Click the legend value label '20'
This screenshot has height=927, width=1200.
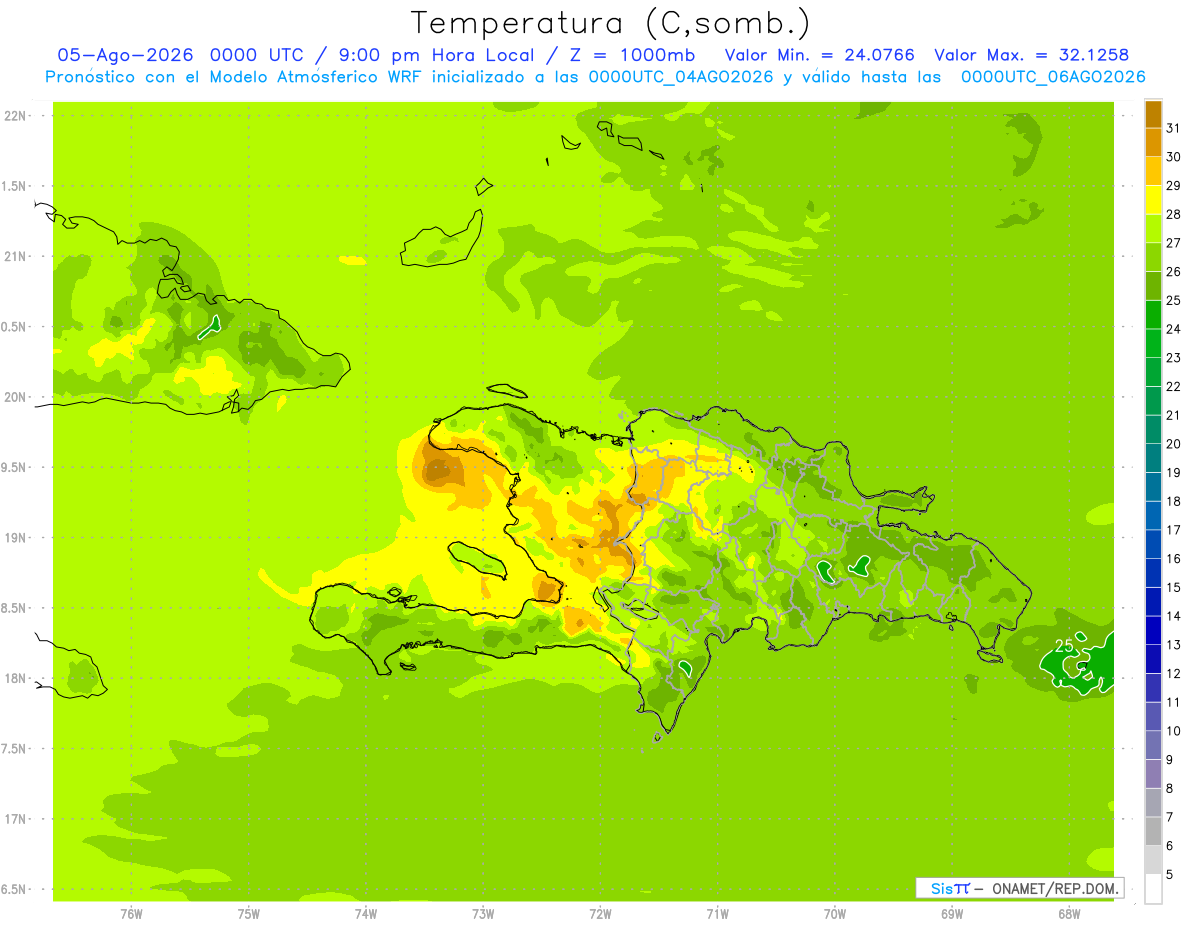point(1173,444)
